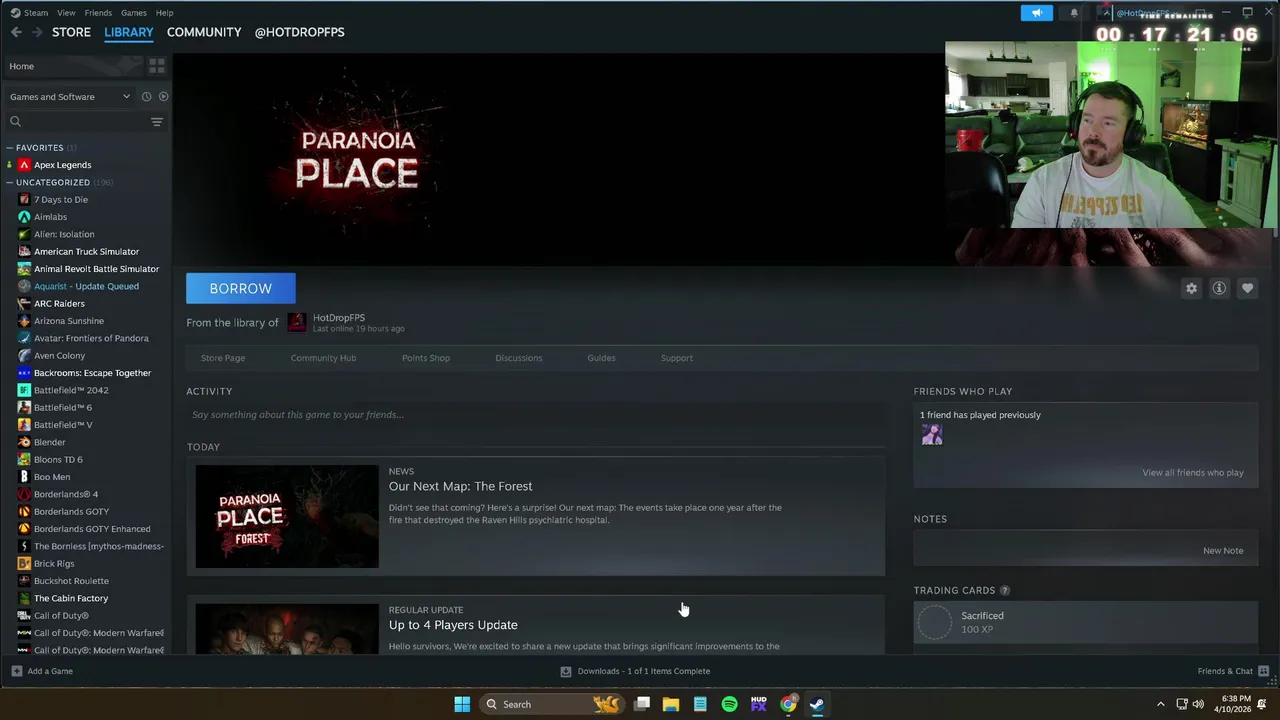Select 7 Days to Die in library
The image size is (1280, 720).
tap(61, 200)
